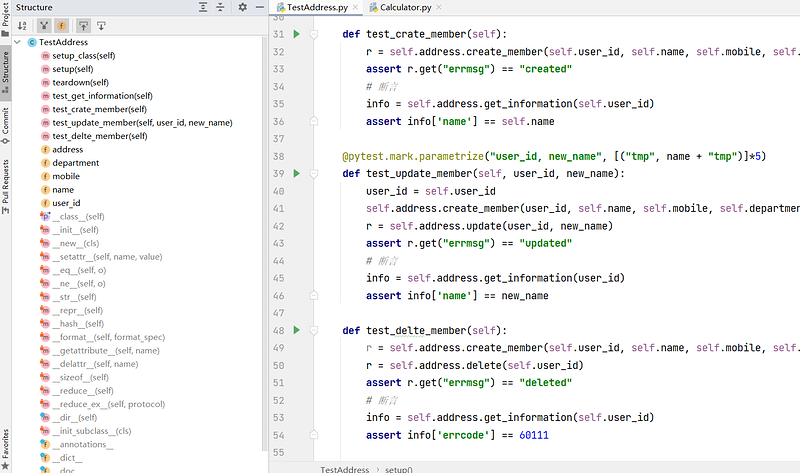
Task: Click Autoscroll from Source icon
Action: pyautogui.click(x=101, y=25)
